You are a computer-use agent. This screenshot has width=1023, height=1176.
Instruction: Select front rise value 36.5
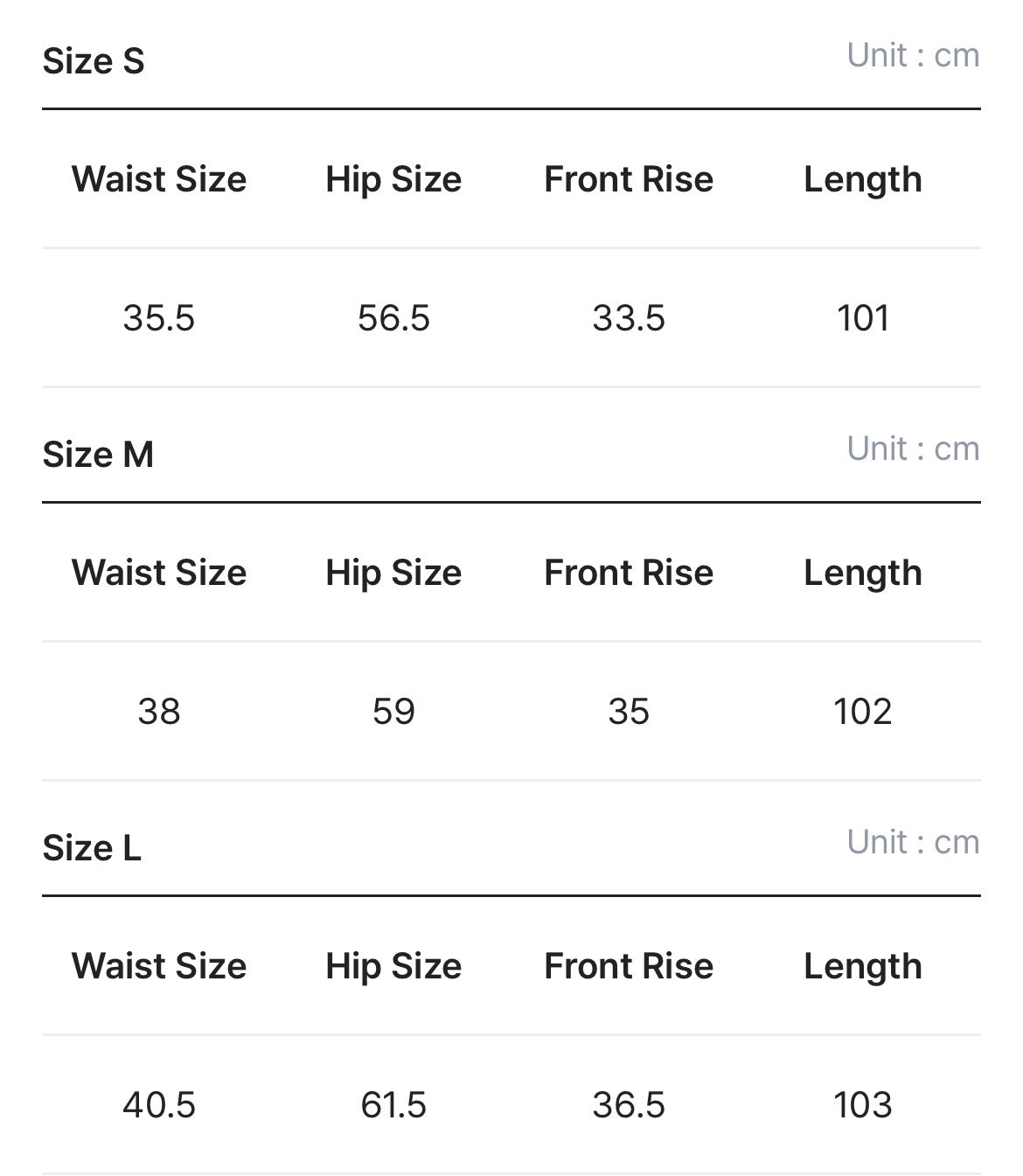(x=629, y=1105)
